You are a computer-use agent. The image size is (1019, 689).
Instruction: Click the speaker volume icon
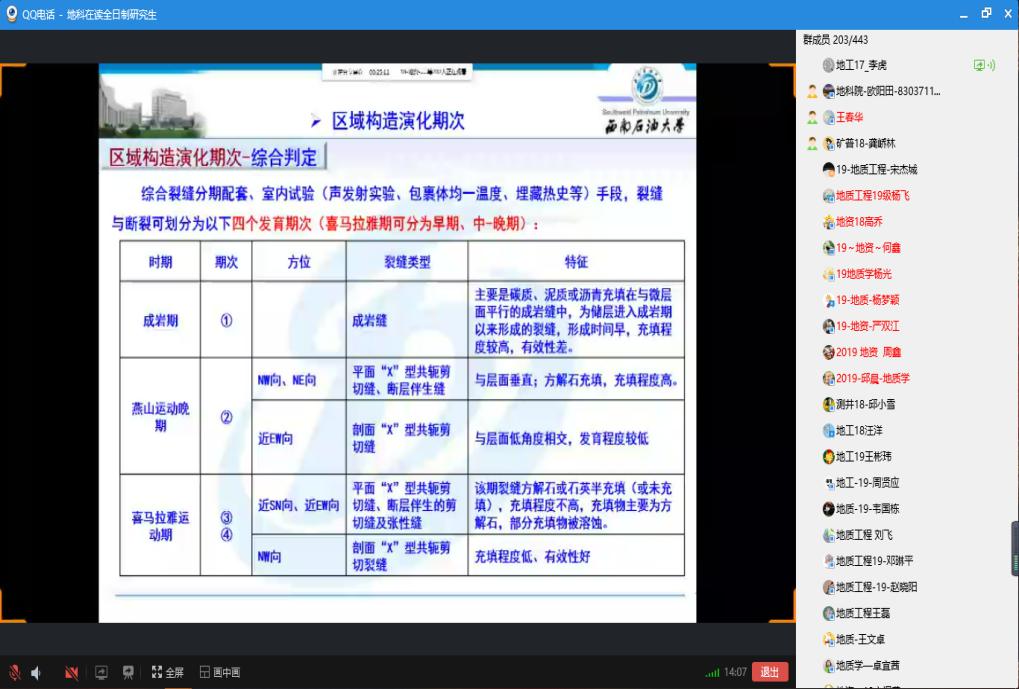[x=36, y=673]
